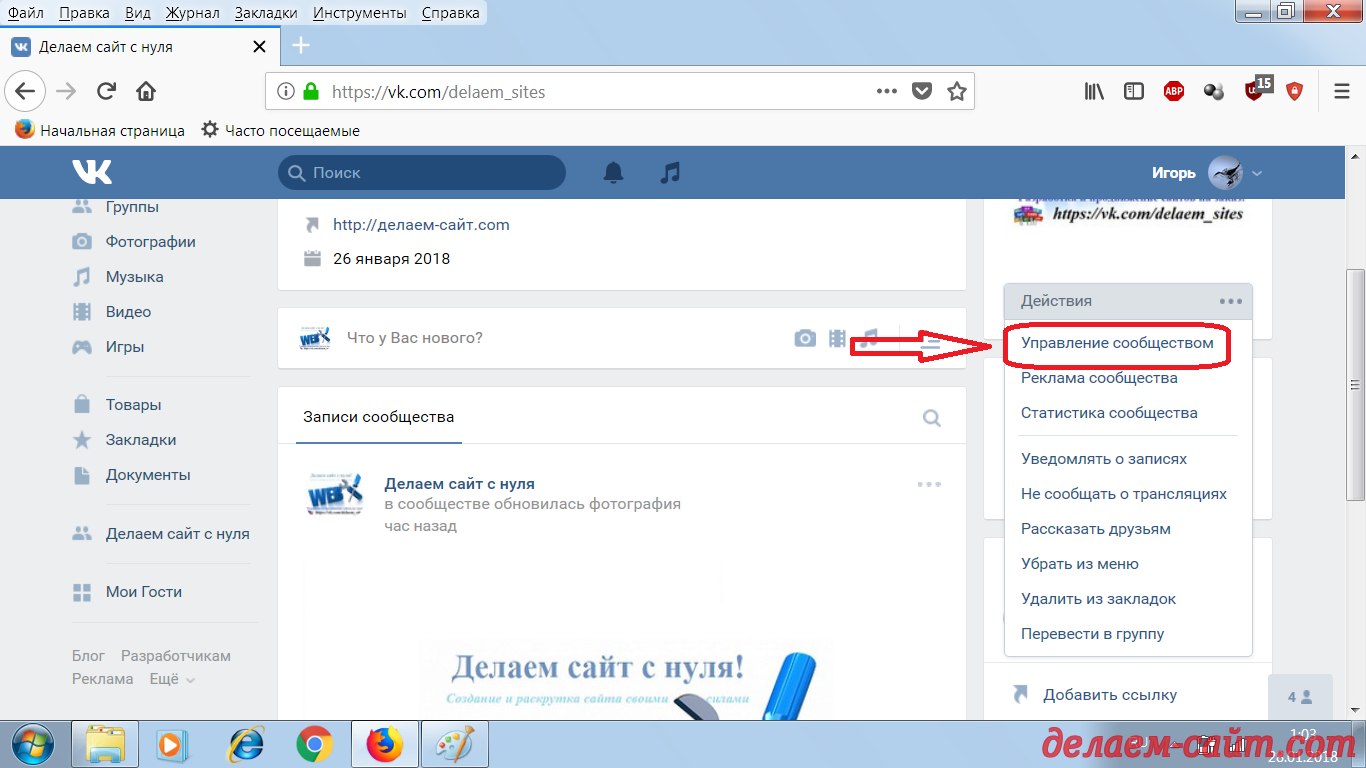Viewport: 1366px width, 768px height.
Task: Open the Начальная страница bookmark
Action: 100,130
